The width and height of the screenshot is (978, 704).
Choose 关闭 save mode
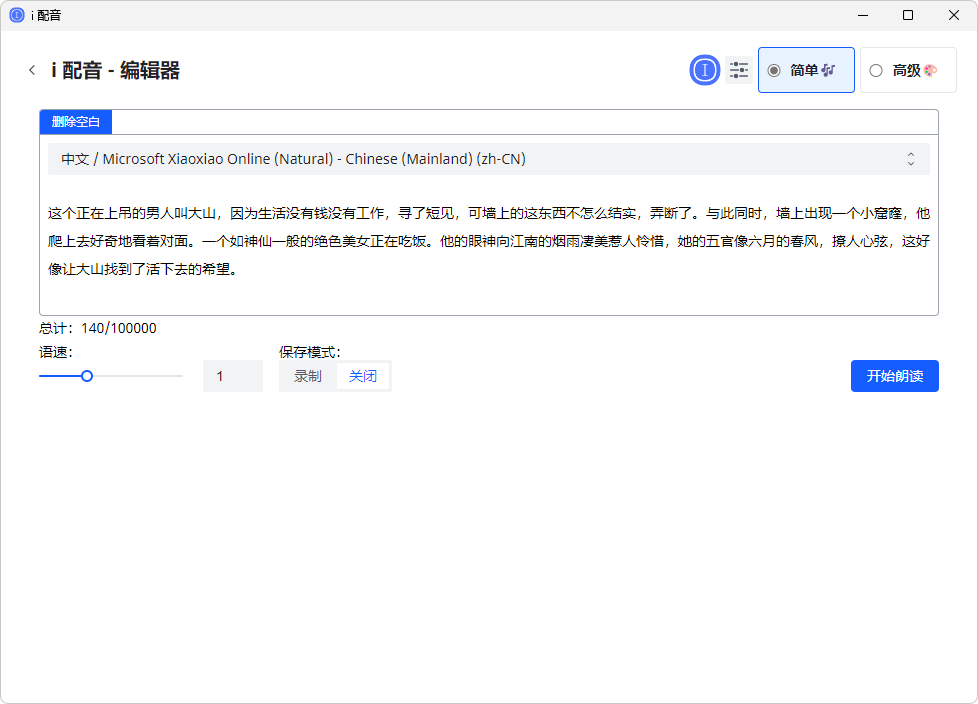pos(363,376)
